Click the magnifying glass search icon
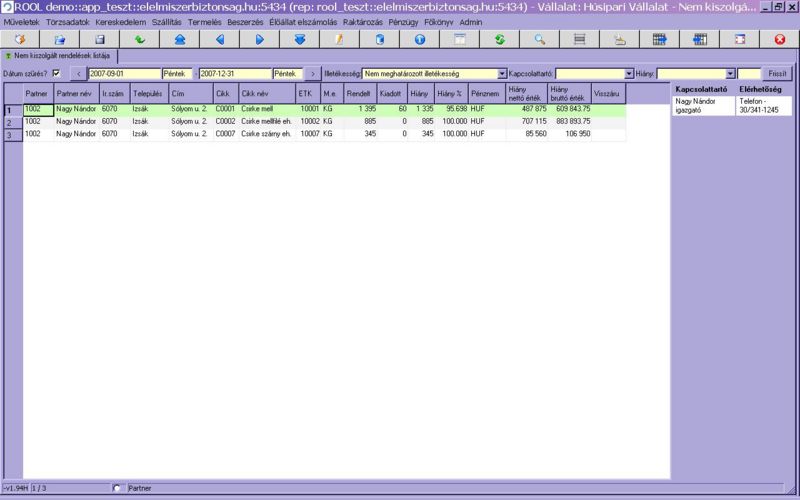Image resolution: width=800 pixels, height=500 pixels. [540, 39]
